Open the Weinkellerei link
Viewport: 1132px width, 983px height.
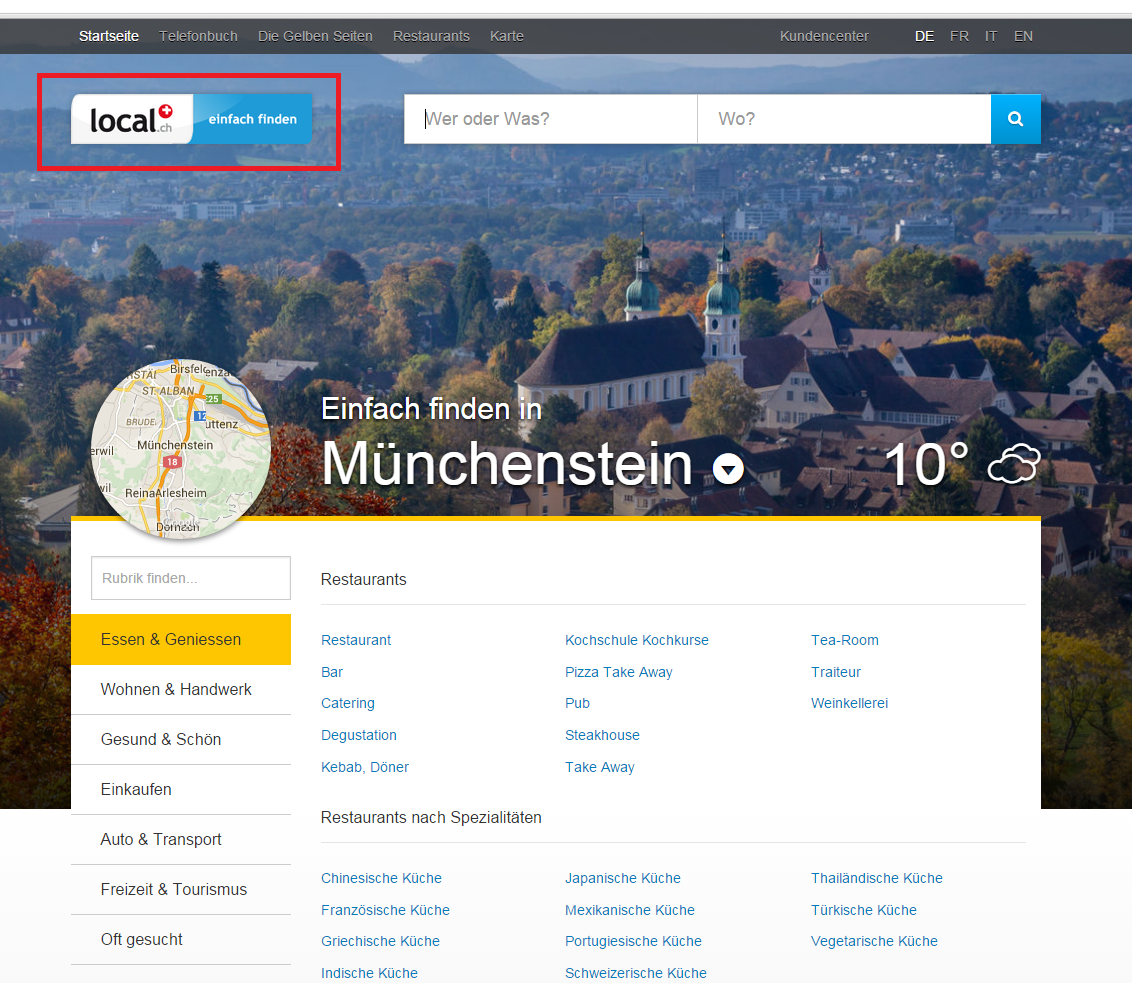tap(849, 703)
